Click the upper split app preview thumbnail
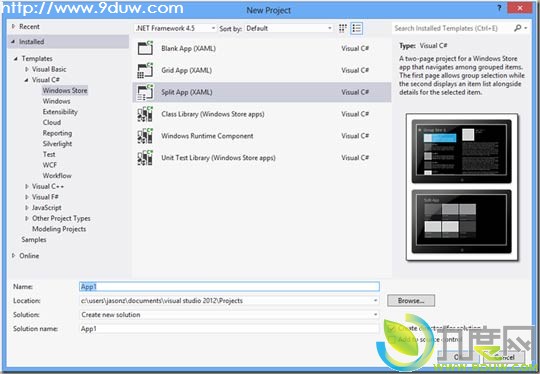Viewport: 540px width, 374px height. click(x=461, y=152)
